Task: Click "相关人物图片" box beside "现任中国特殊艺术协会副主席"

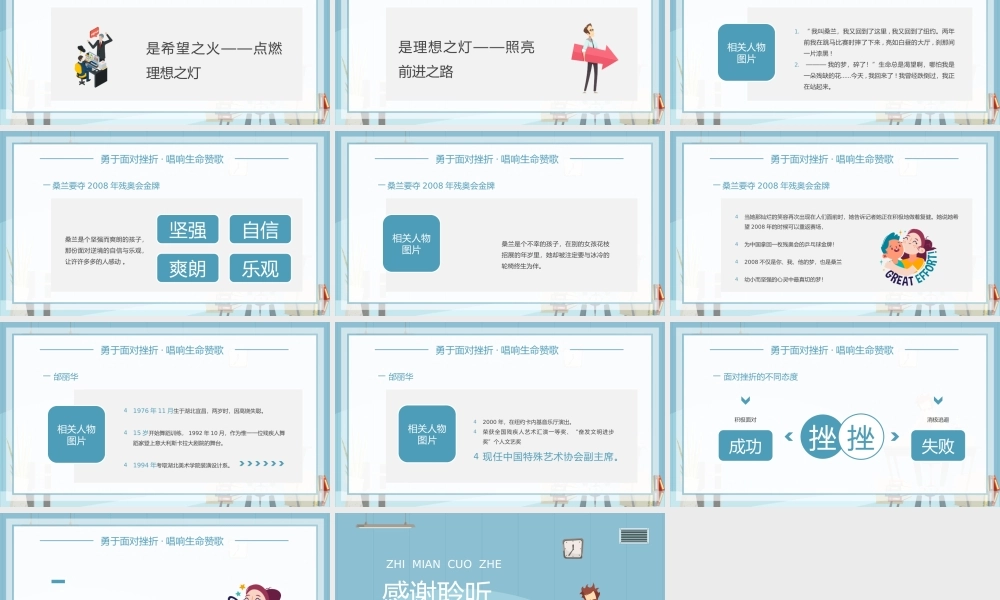Action: pyautogui.click(x=427, y=434)
